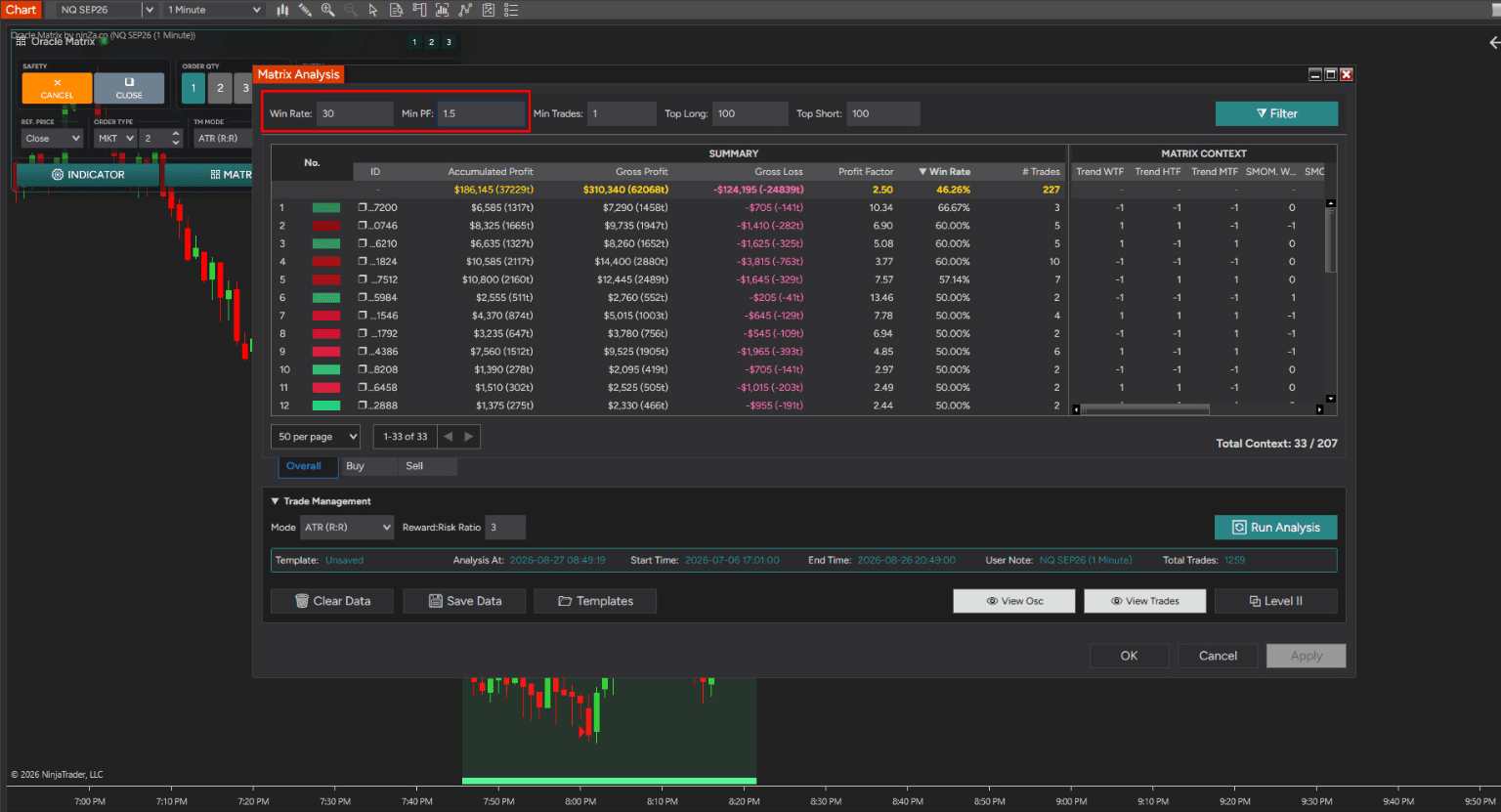Open the Order Type MKT dropdown
The height and width of the screenshot is (812, 1501).
[115, 139]
